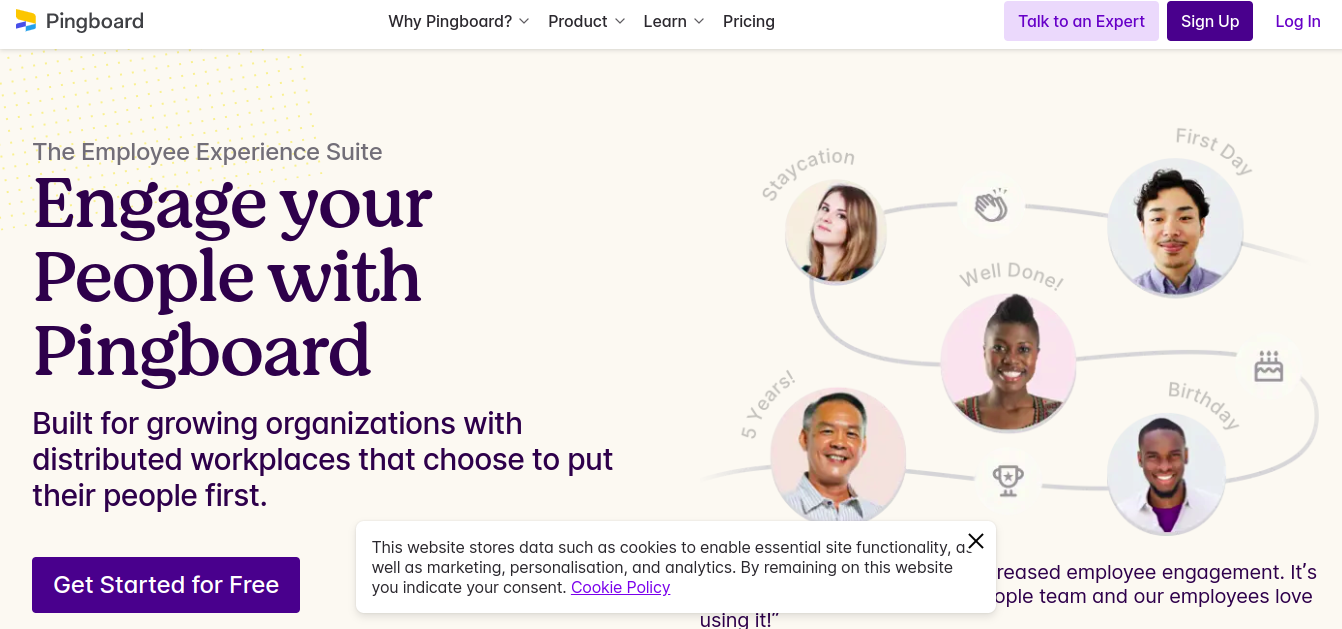Click the Log In link
Screen dimensions: 1342x629
pos(1298,21)
